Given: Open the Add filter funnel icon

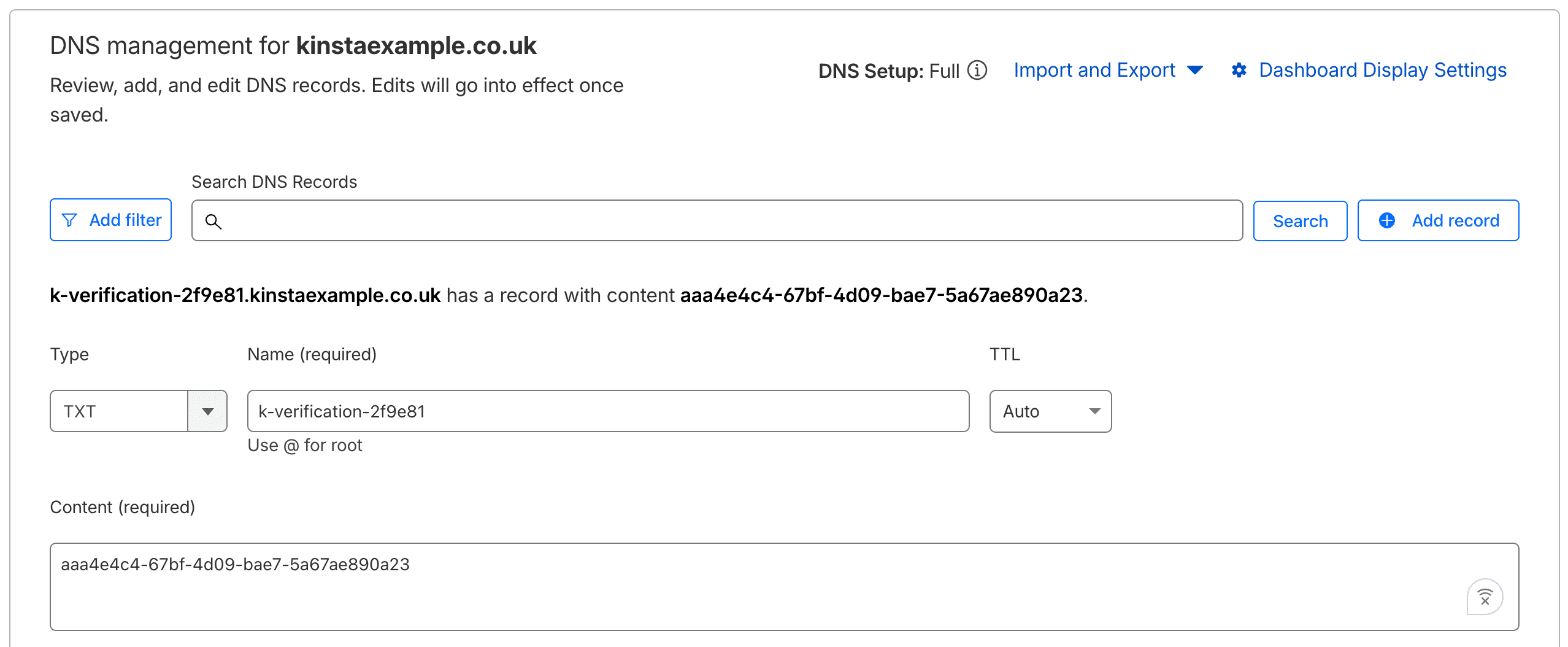Looking at the screenshot, I should [69, 220].
